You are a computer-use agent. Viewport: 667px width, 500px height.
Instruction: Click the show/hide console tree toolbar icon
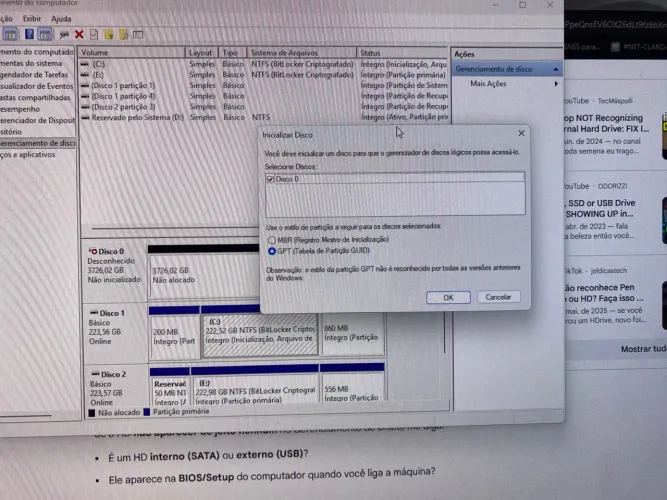(11, 34)
